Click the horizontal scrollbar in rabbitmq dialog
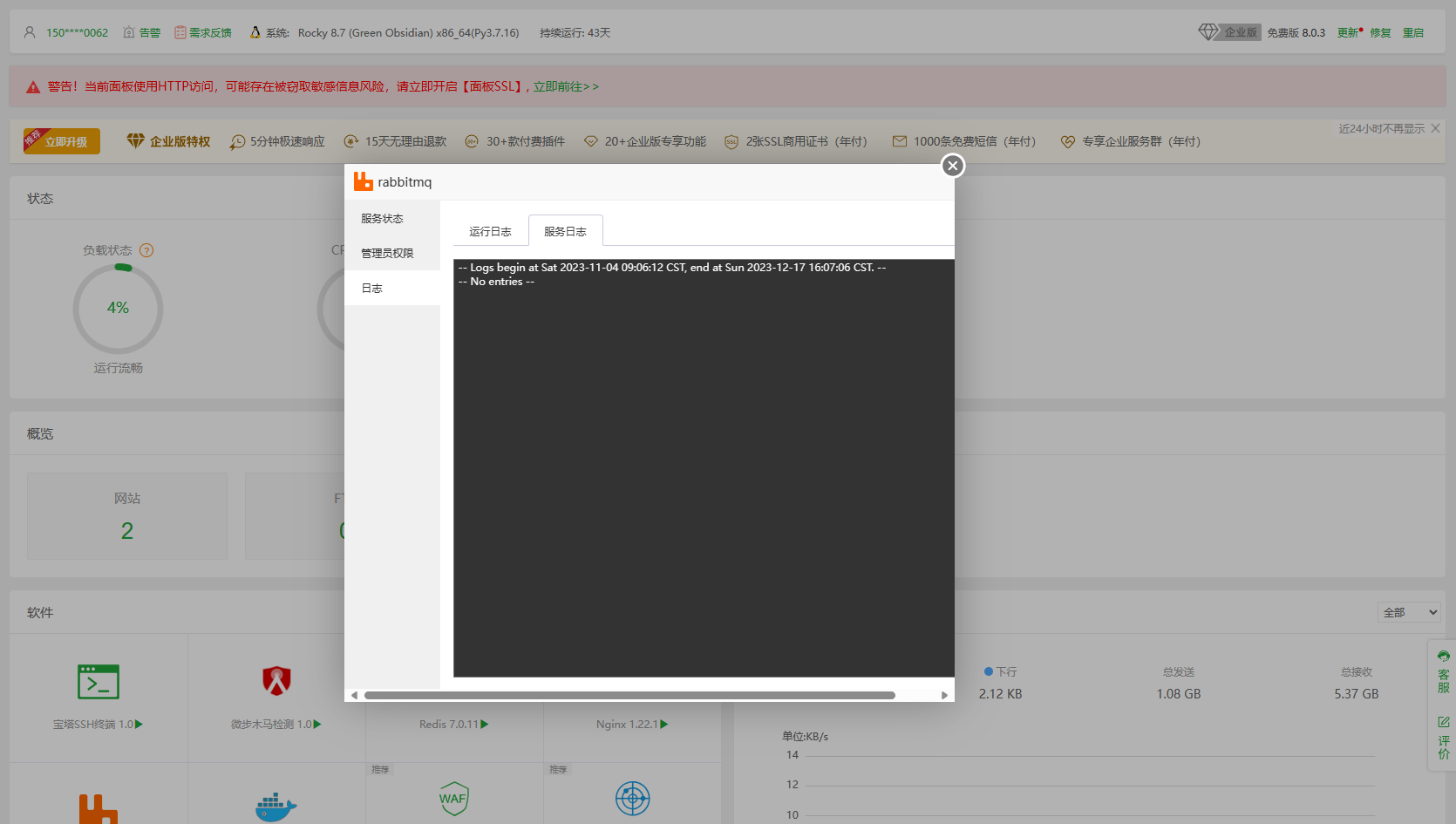Image resolution: width=1456 pixels, height=824 pixels. pos(629,695)
